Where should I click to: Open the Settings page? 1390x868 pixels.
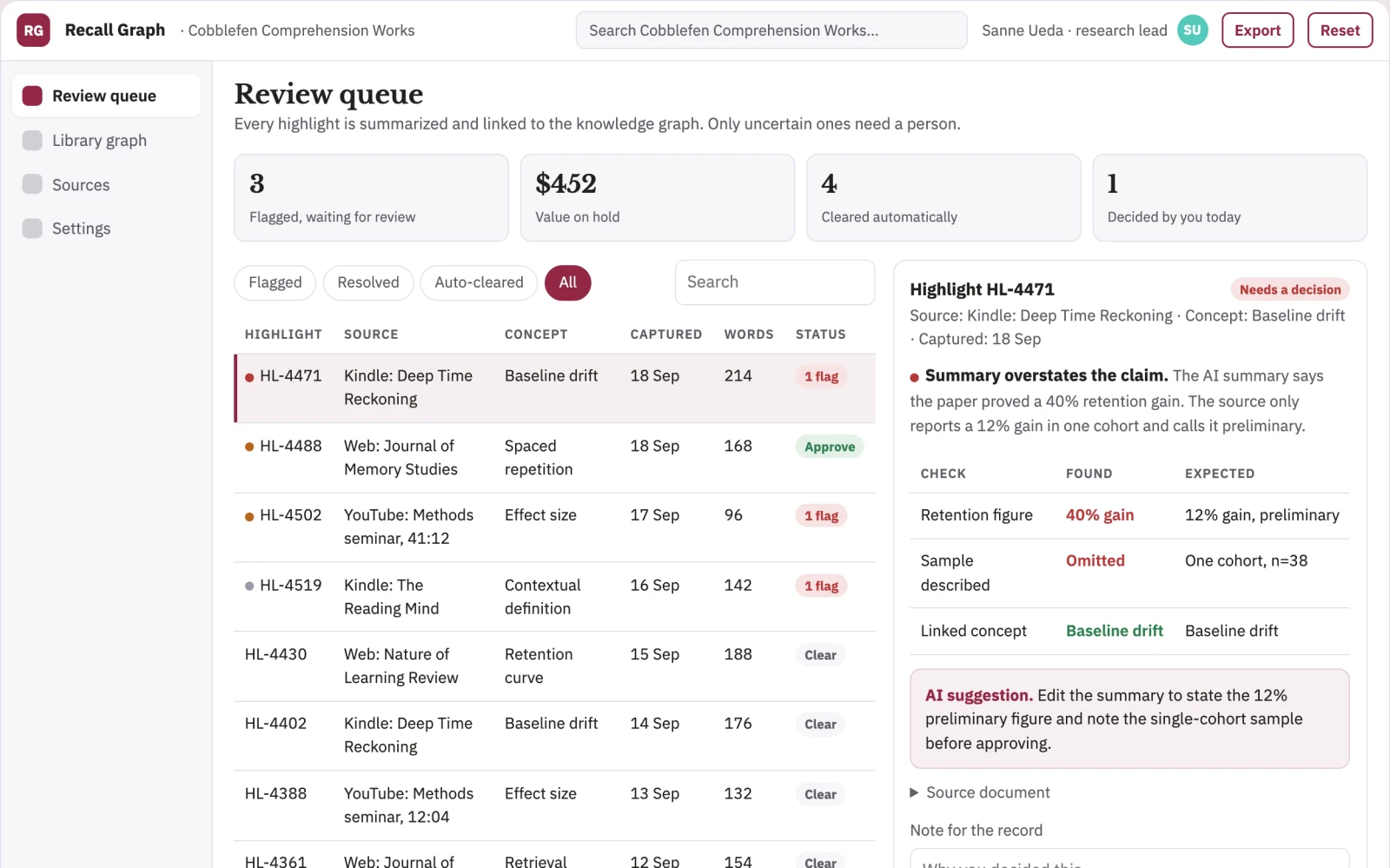[106, 229]
